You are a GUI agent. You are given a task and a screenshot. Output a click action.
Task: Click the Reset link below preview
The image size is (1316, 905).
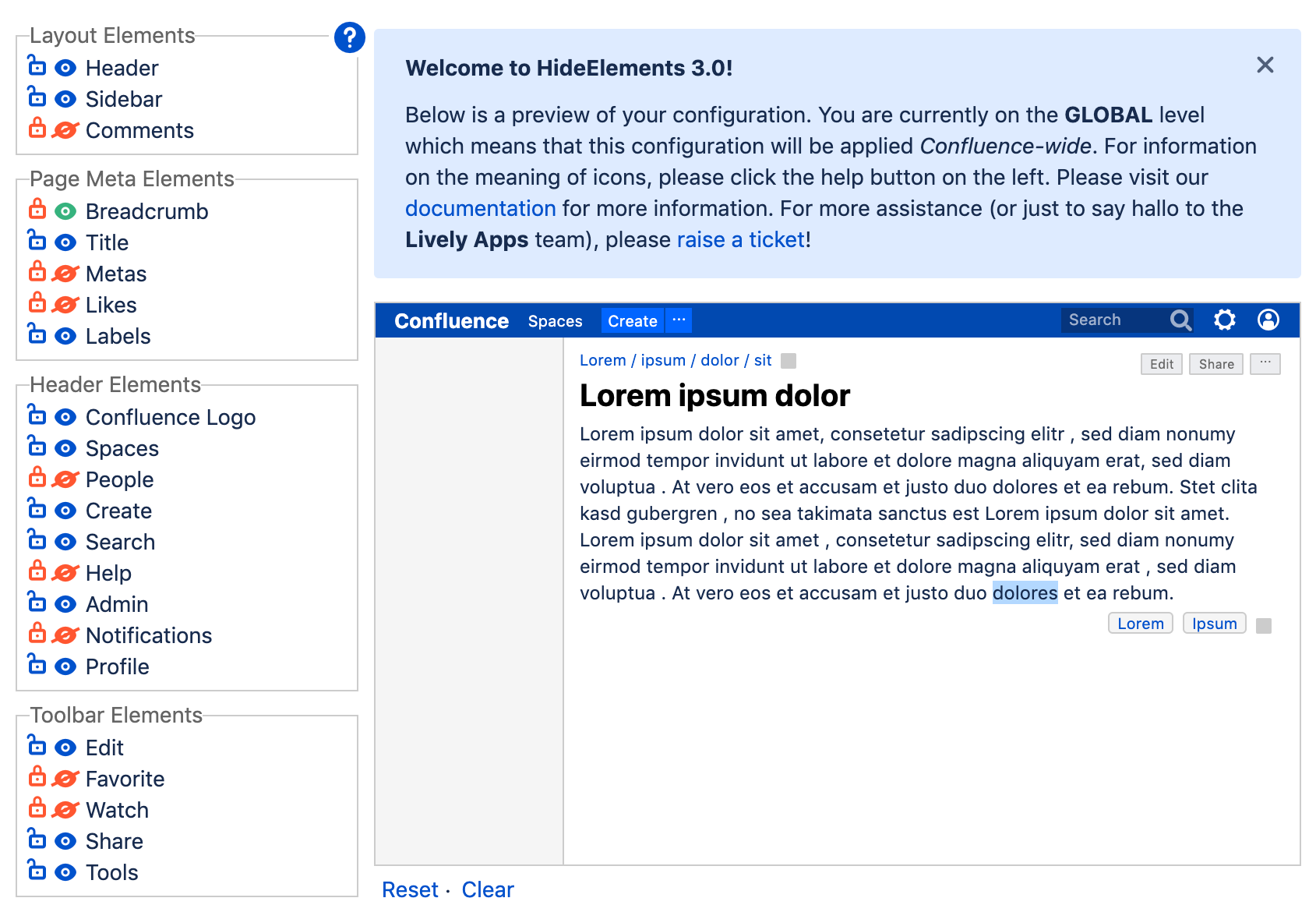410,889
